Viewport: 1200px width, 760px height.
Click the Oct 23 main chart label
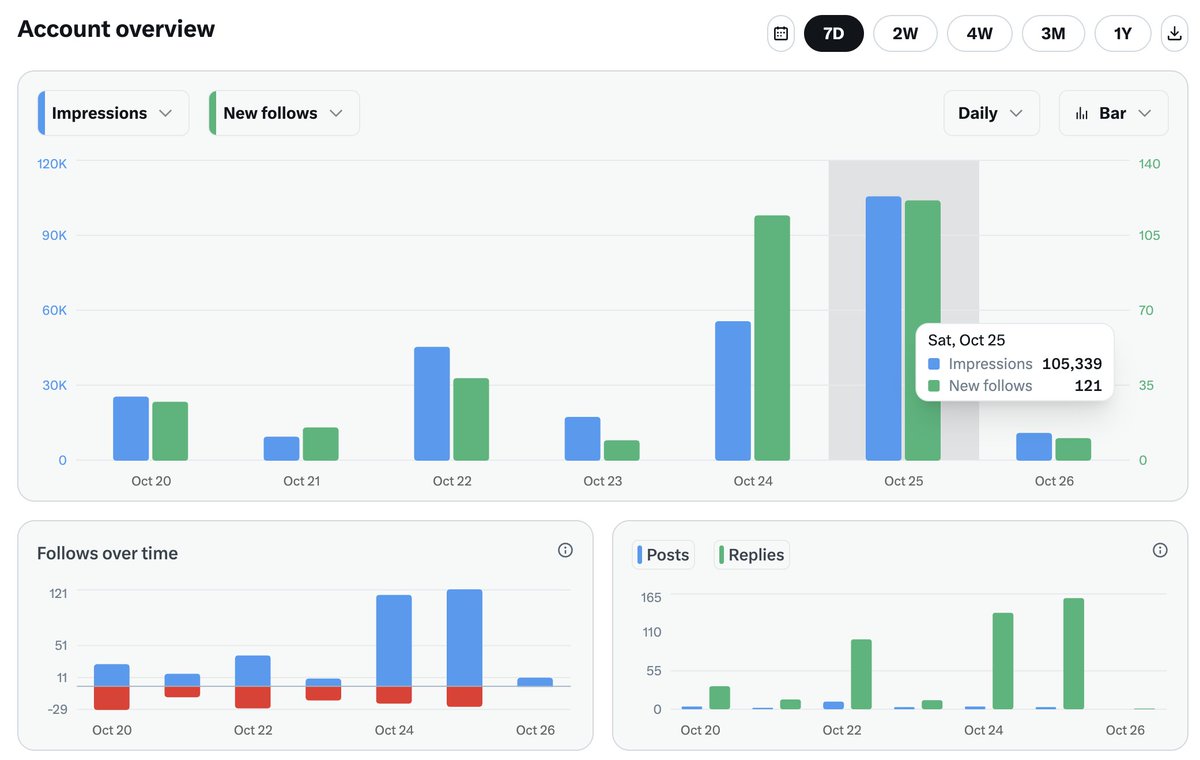click(x=603, y=481)
